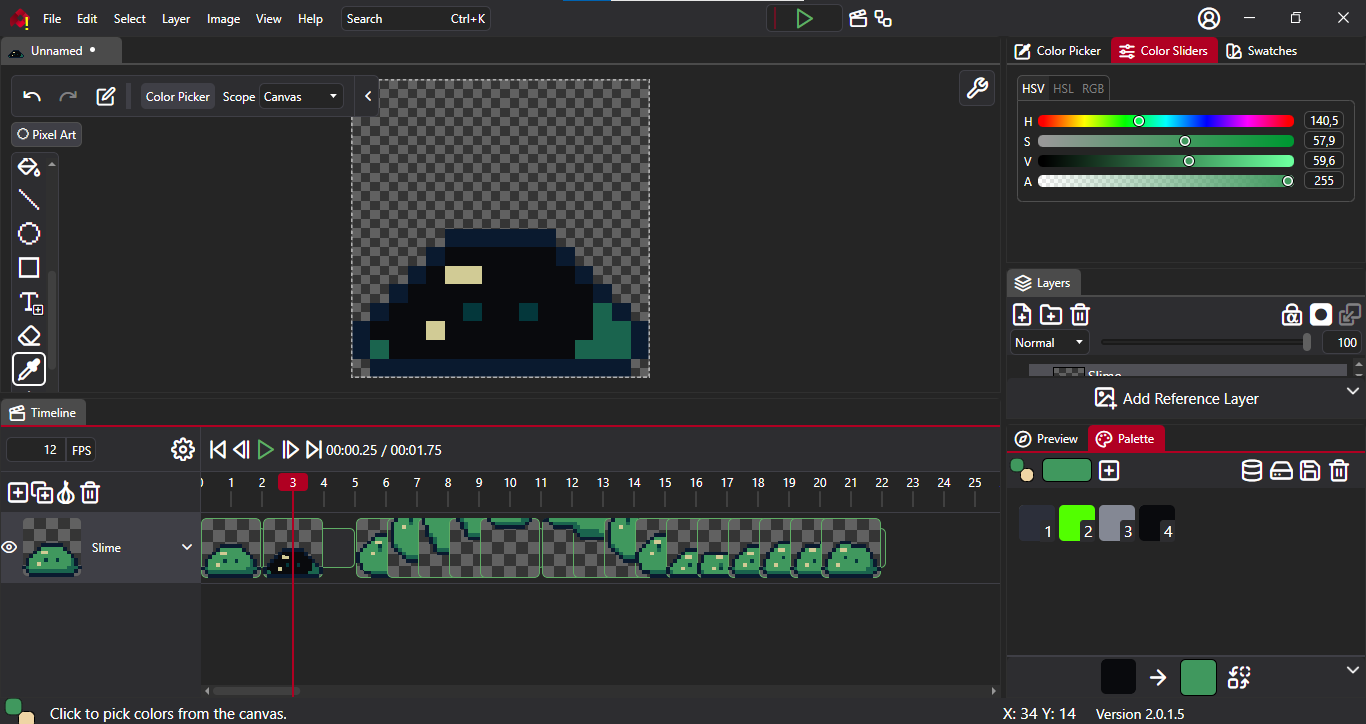1366x724 pixels.
Task: Pick the Text tool
Action: click(x=30, y=303)
